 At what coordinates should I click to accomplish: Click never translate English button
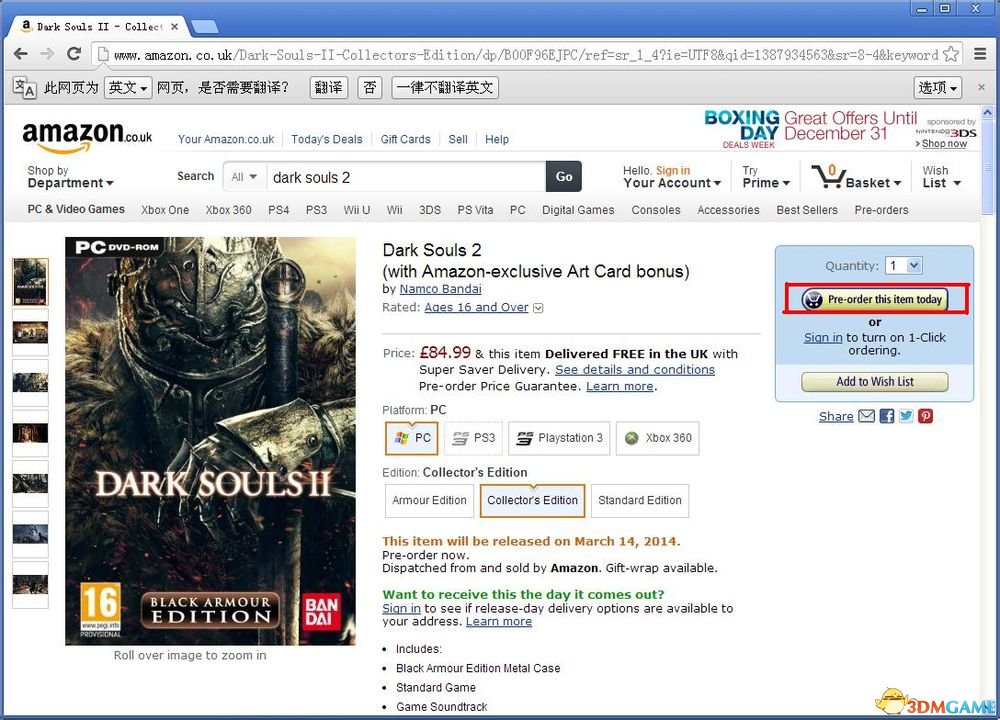coord(445,87)
